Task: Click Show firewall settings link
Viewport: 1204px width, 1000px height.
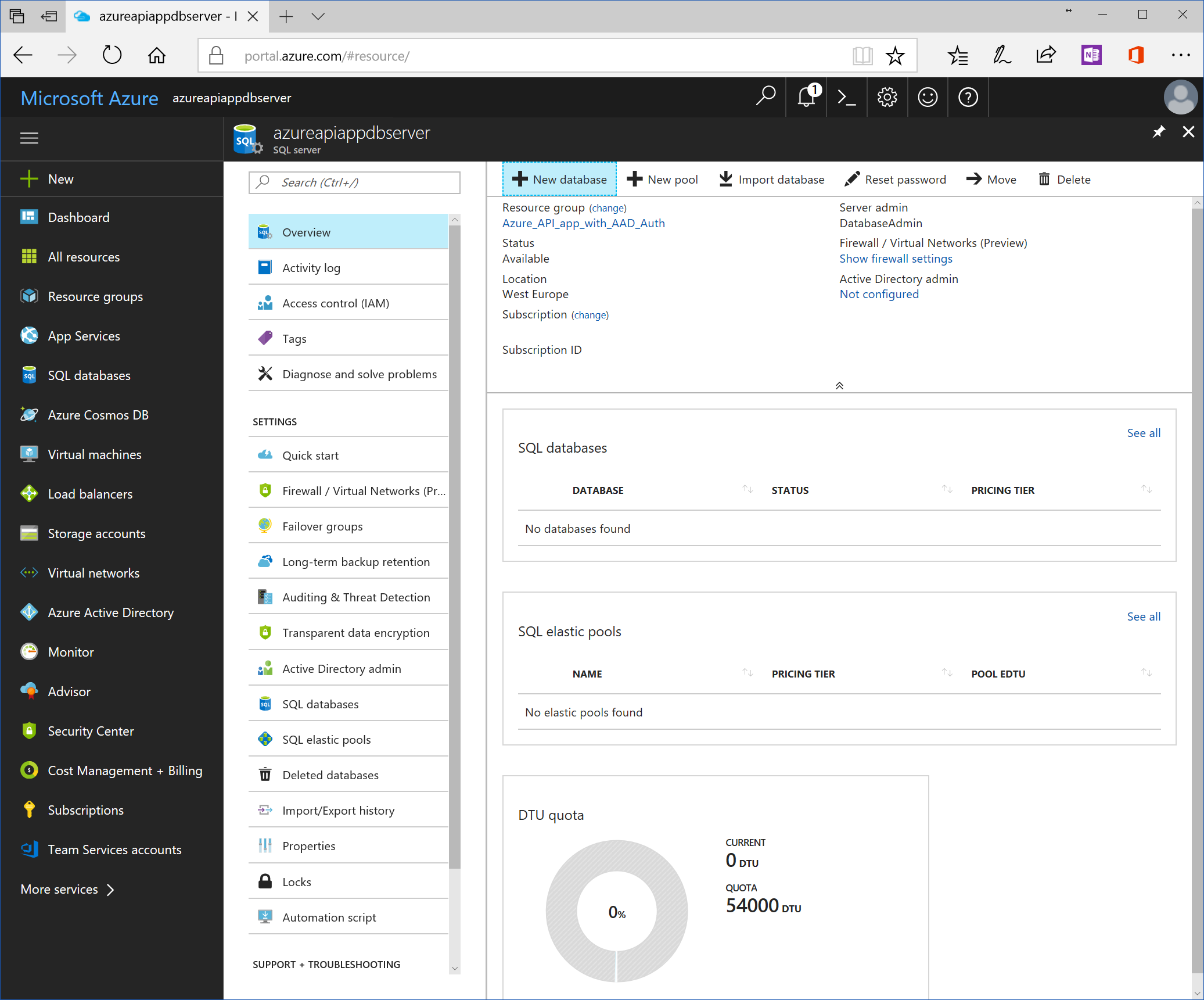Action: coord(896,259)
